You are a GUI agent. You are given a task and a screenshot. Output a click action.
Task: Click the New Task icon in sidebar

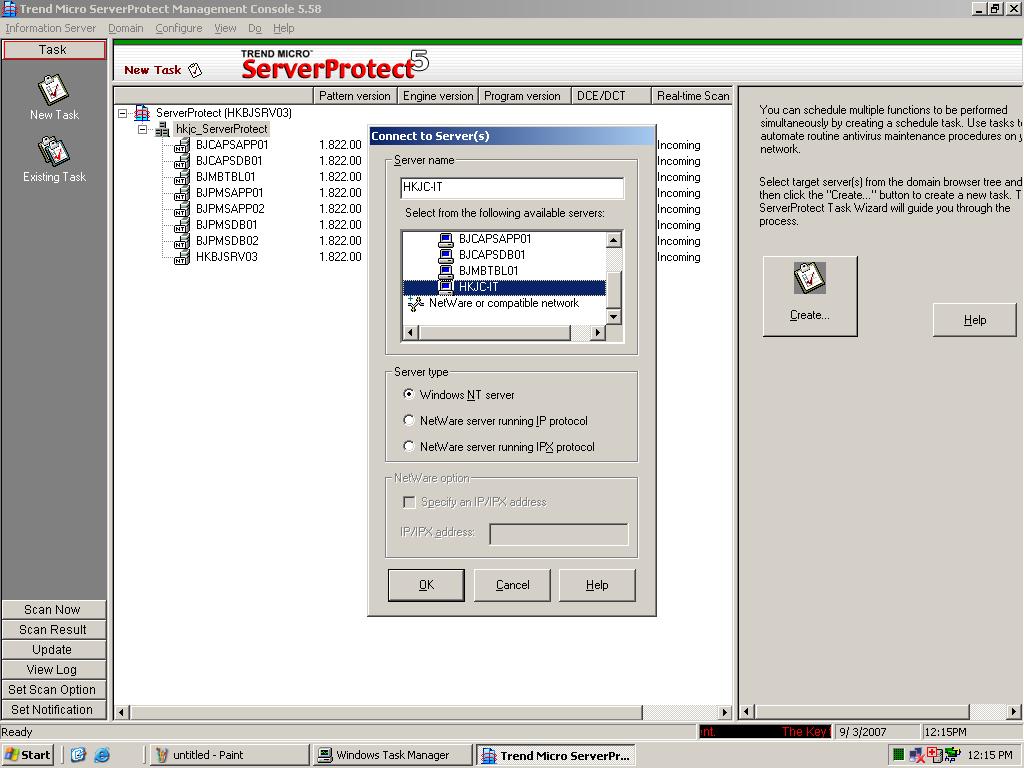(x=54, y=92)
